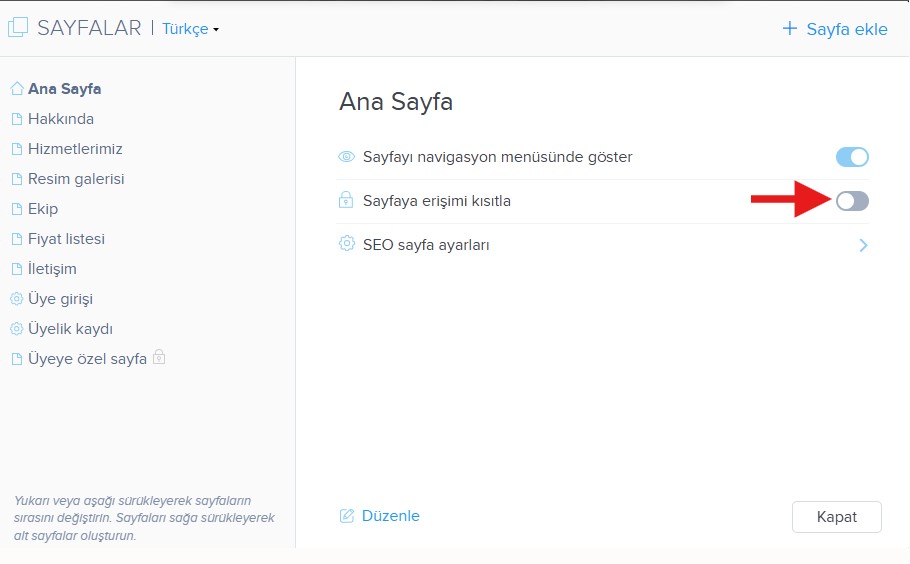The width and height of the screenshot is (910, 564).
Task: Open the Türkçe language dropdown
Action: 190,29
